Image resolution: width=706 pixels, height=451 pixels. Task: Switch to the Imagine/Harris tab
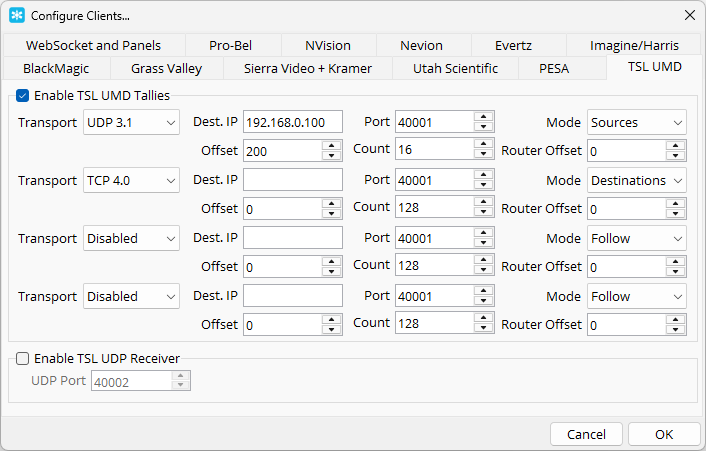634,45
